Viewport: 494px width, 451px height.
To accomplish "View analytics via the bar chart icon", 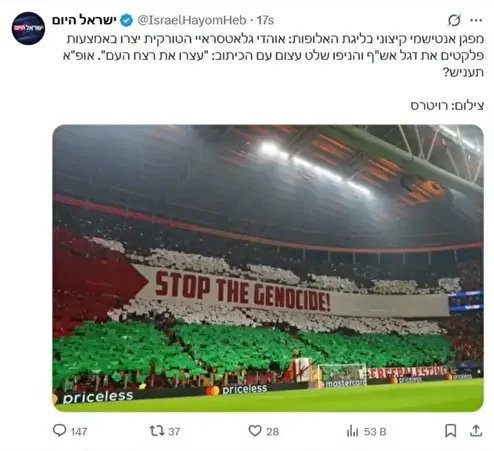I will click(352, 431).
